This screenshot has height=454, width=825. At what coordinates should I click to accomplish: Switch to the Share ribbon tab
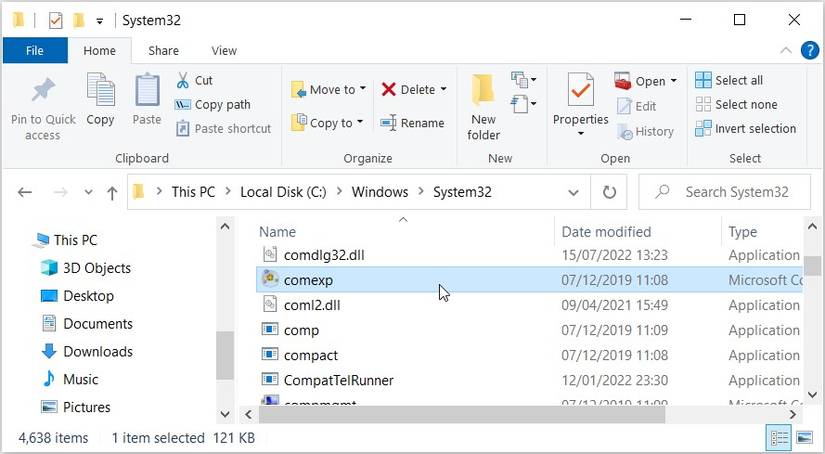click(164, 50)
